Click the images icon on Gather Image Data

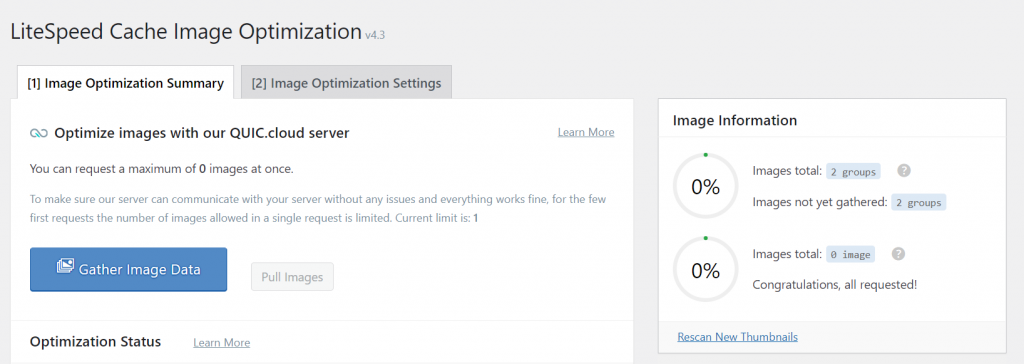[x=65, y=267]
